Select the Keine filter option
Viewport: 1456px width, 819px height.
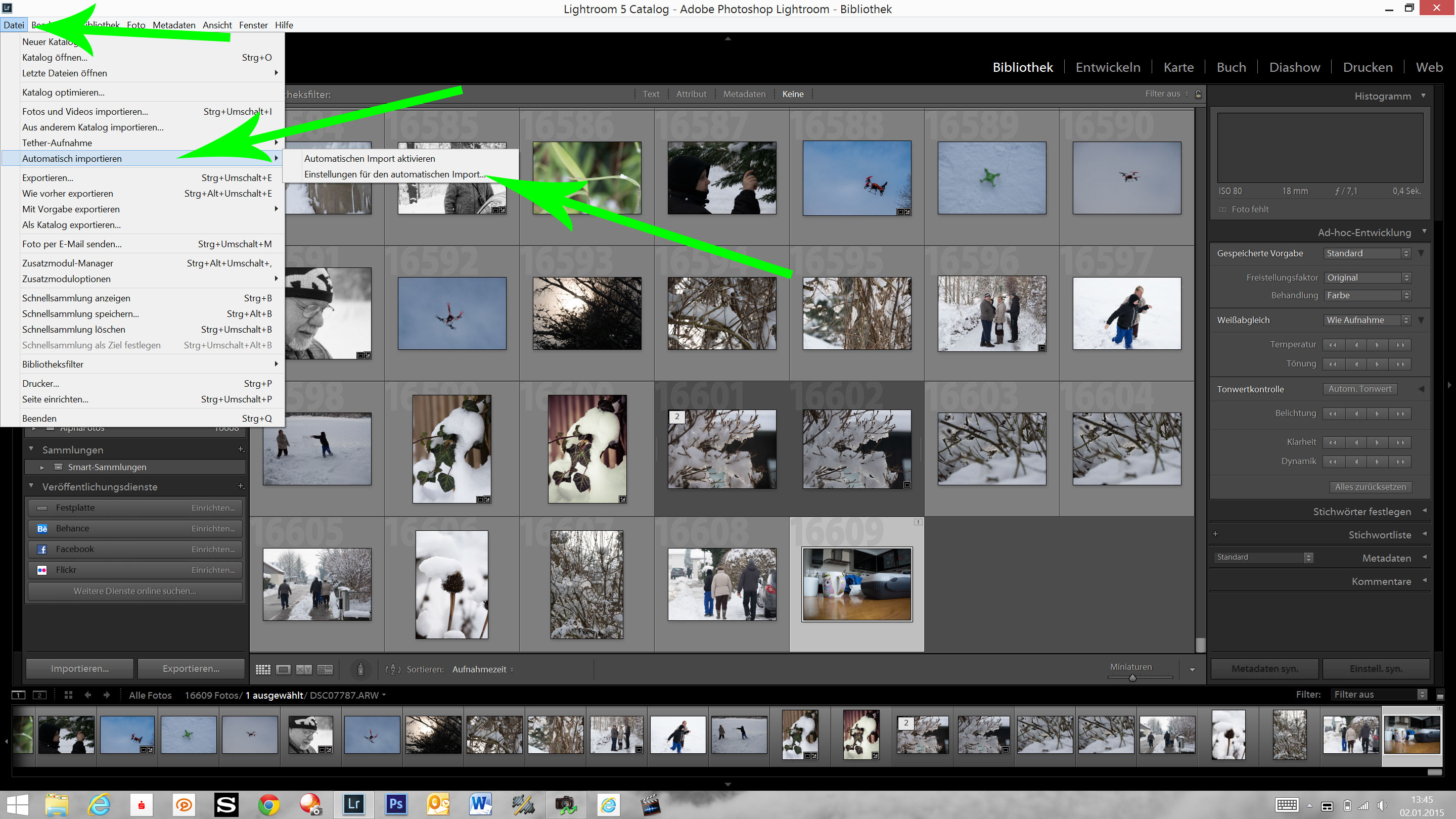(792, 94)
